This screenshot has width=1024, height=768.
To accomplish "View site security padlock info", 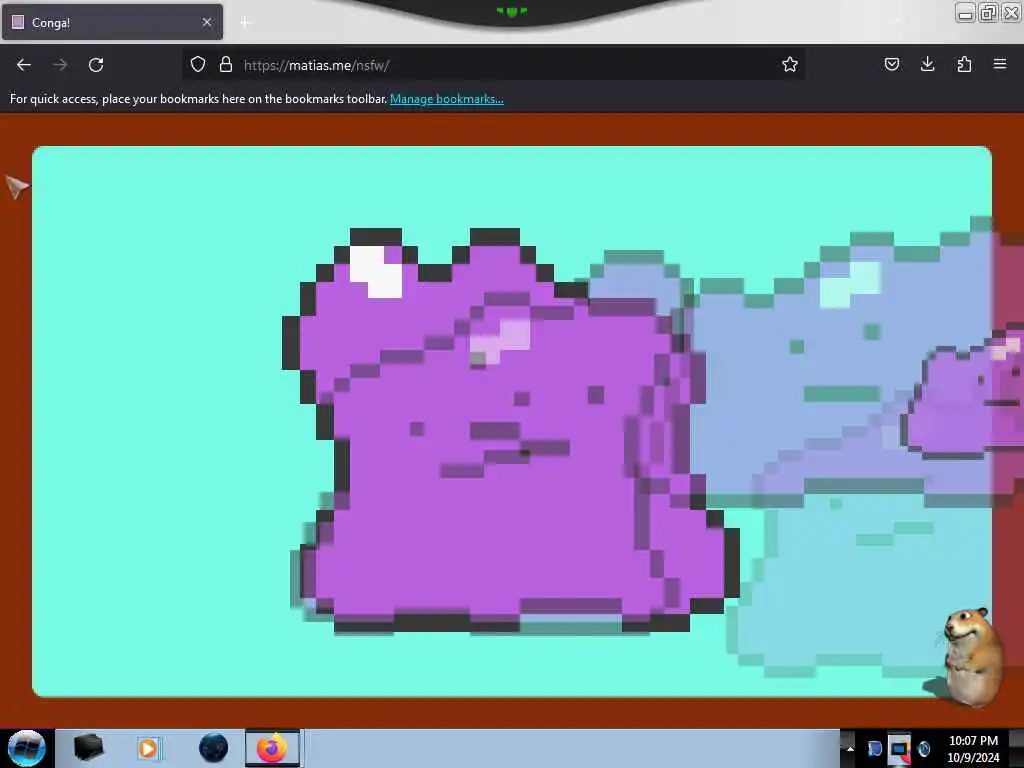I will [226, 64].
